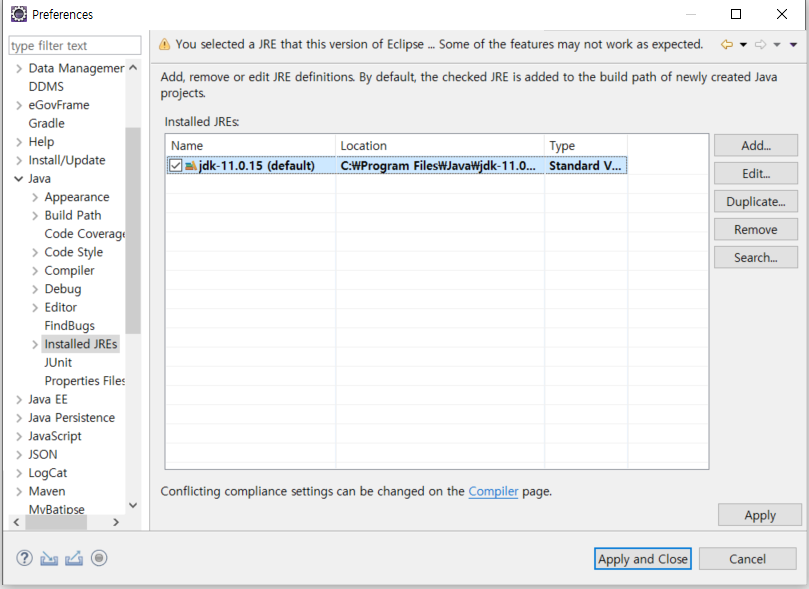The height and width of the screenshot is (589, 809).
Task: Open the Help icon at bottom left
Action: pos(24,558)
